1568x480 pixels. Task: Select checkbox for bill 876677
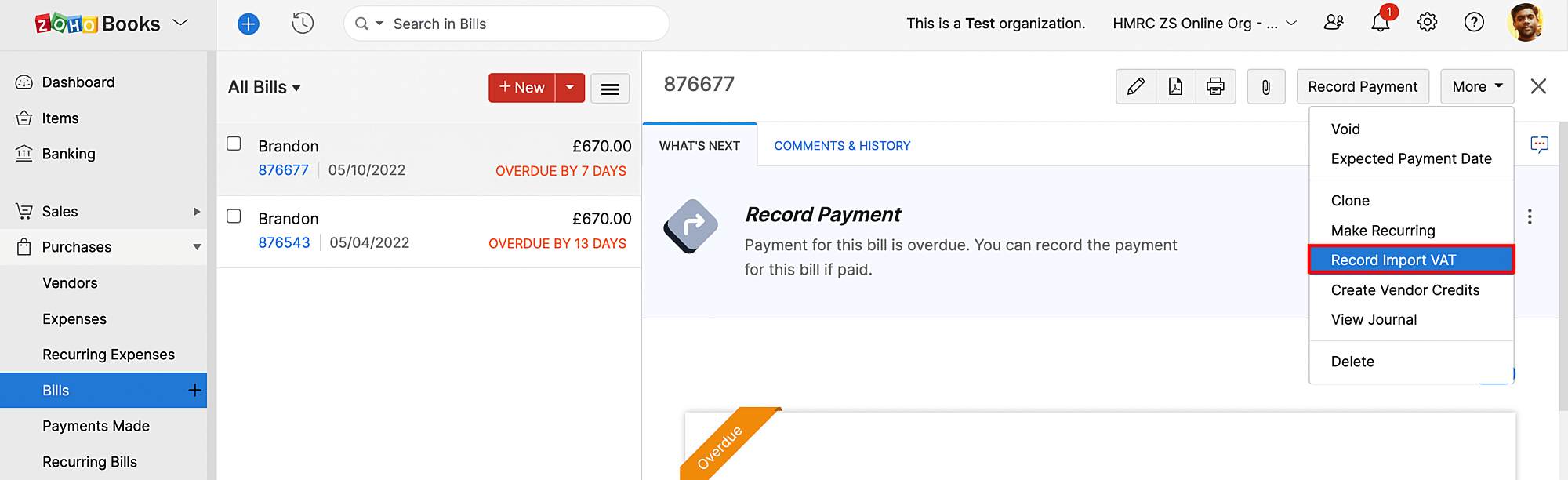pos(234,144)
